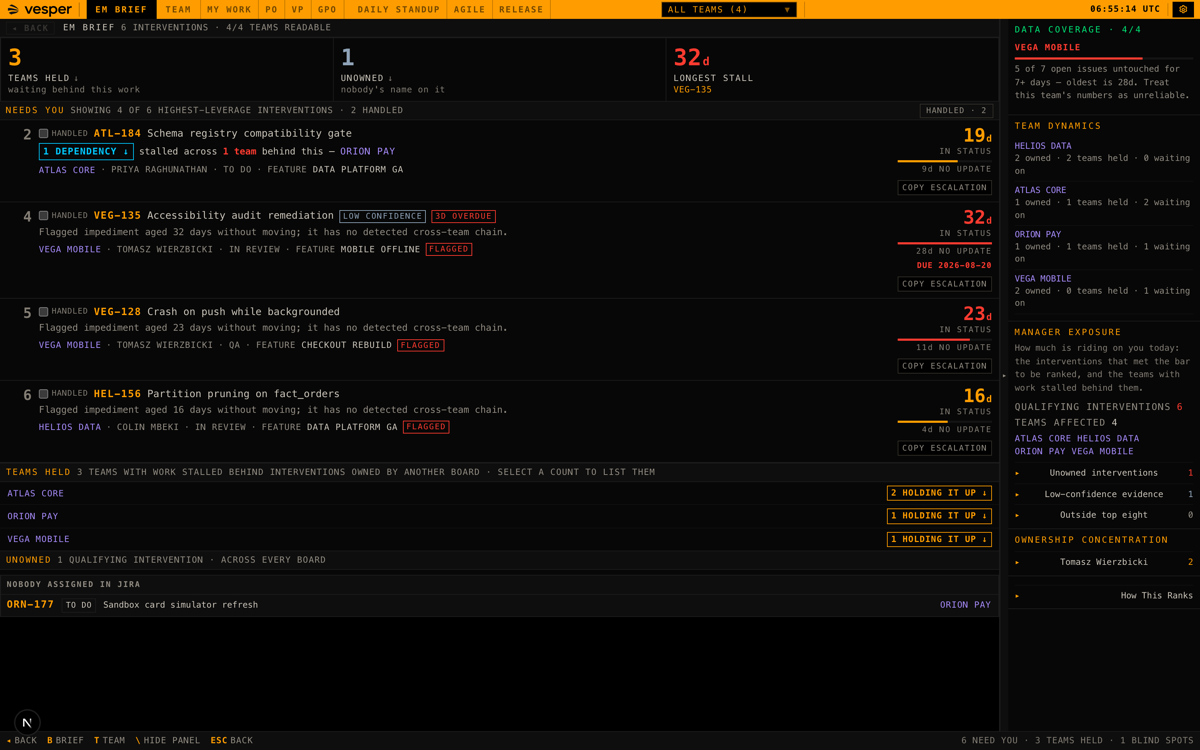Click the 32d status bar for VEG-135
This screenshot has height=750, width=1200.
click(x=944, y=243)
